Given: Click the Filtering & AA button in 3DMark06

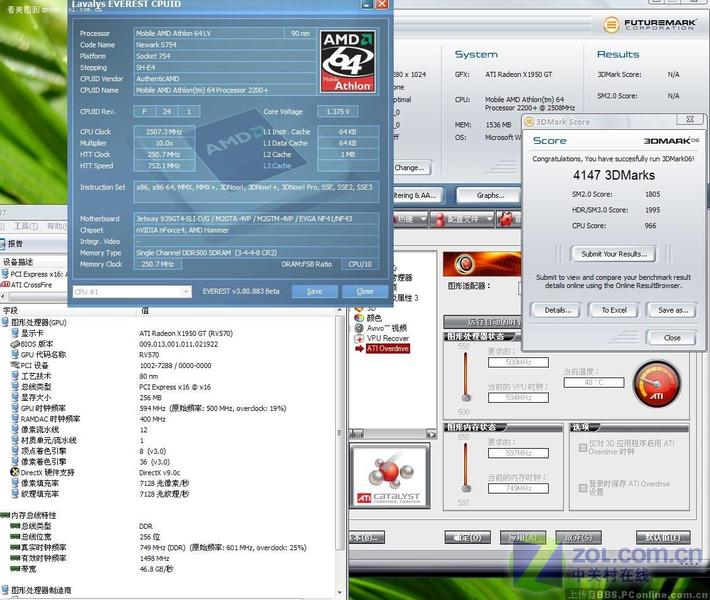Looking at the screenshot, I should click(418, 196).
